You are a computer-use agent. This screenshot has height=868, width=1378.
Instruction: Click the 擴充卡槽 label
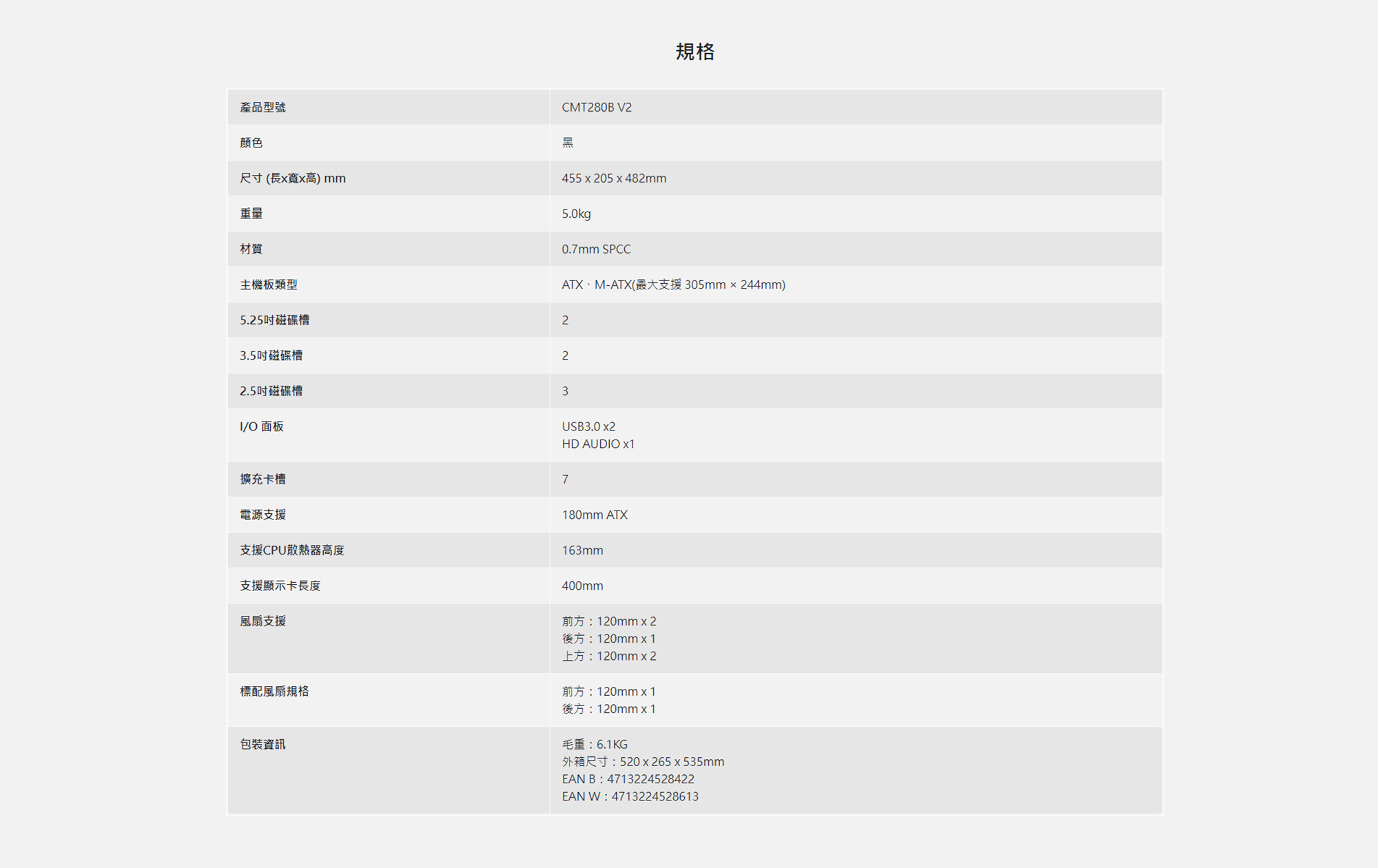click(263, 479)
